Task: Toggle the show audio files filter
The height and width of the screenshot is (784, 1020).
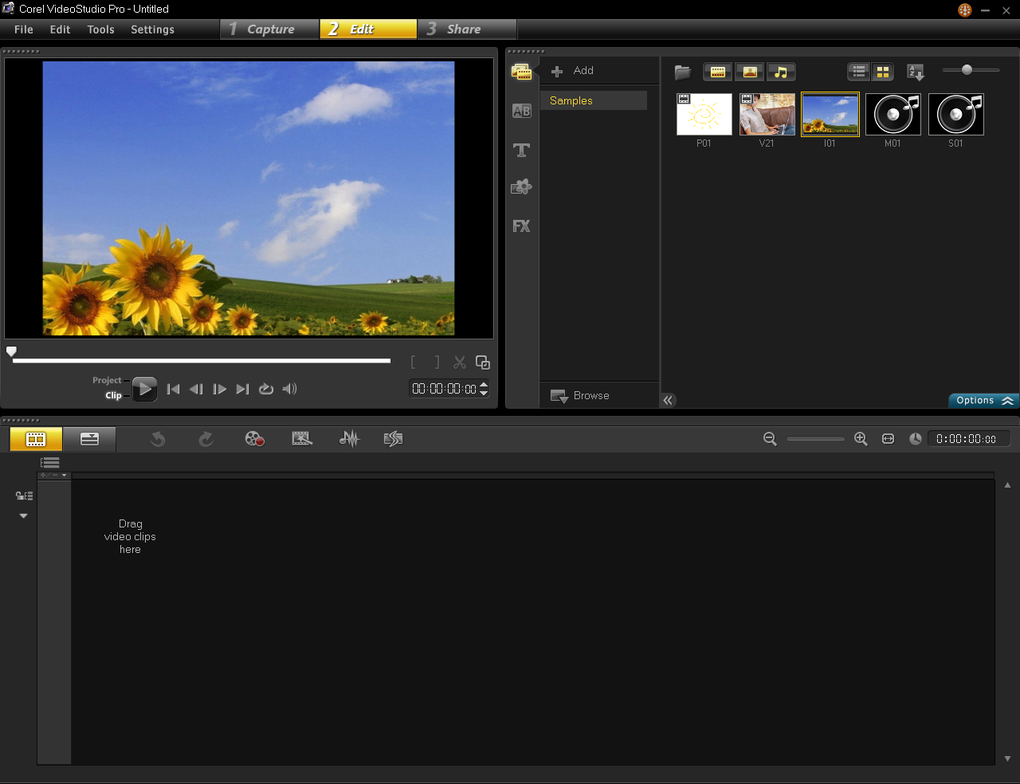Action: 781,72
